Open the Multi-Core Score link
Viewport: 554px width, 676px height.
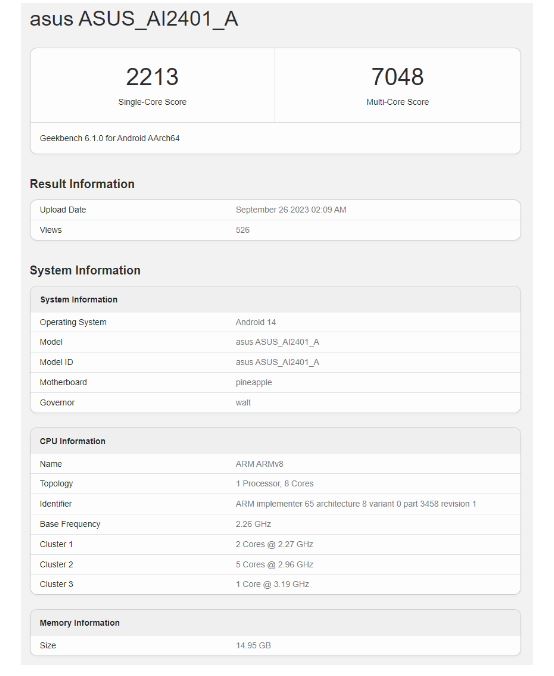tap(398, 102)
